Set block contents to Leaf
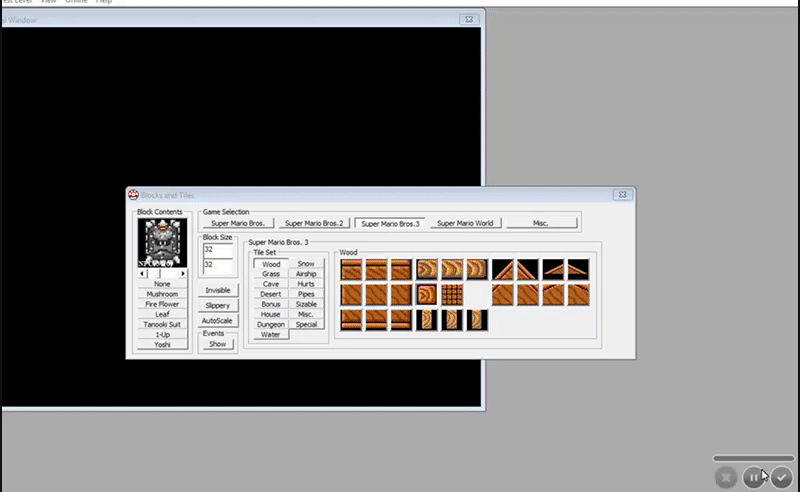Image resolution: width=800 pixels, height=492 pixels. click(x=162, y=314)
